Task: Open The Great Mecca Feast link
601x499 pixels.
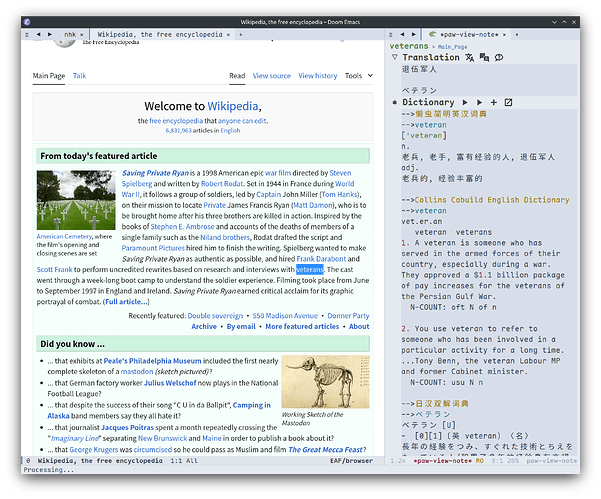Action: click(x=325, y=450)
